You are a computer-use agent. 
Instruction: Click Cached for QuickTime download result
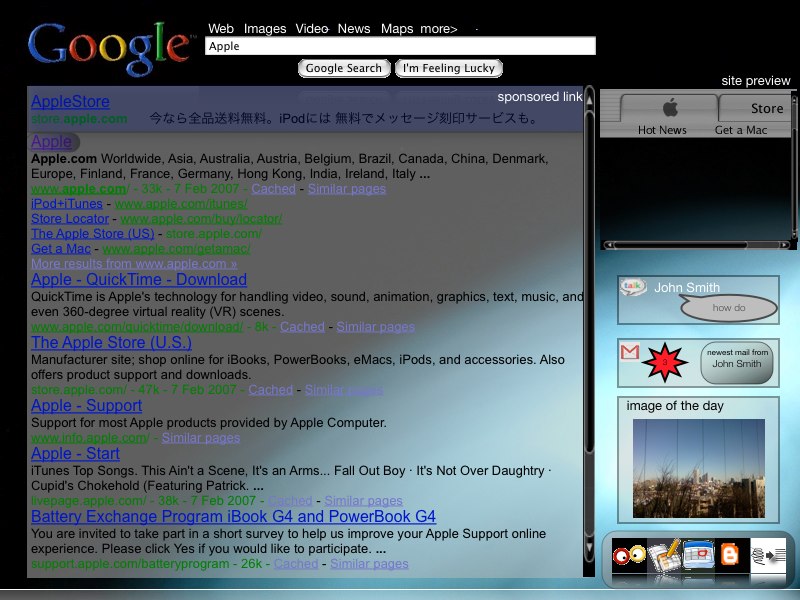tap(302, 327)
